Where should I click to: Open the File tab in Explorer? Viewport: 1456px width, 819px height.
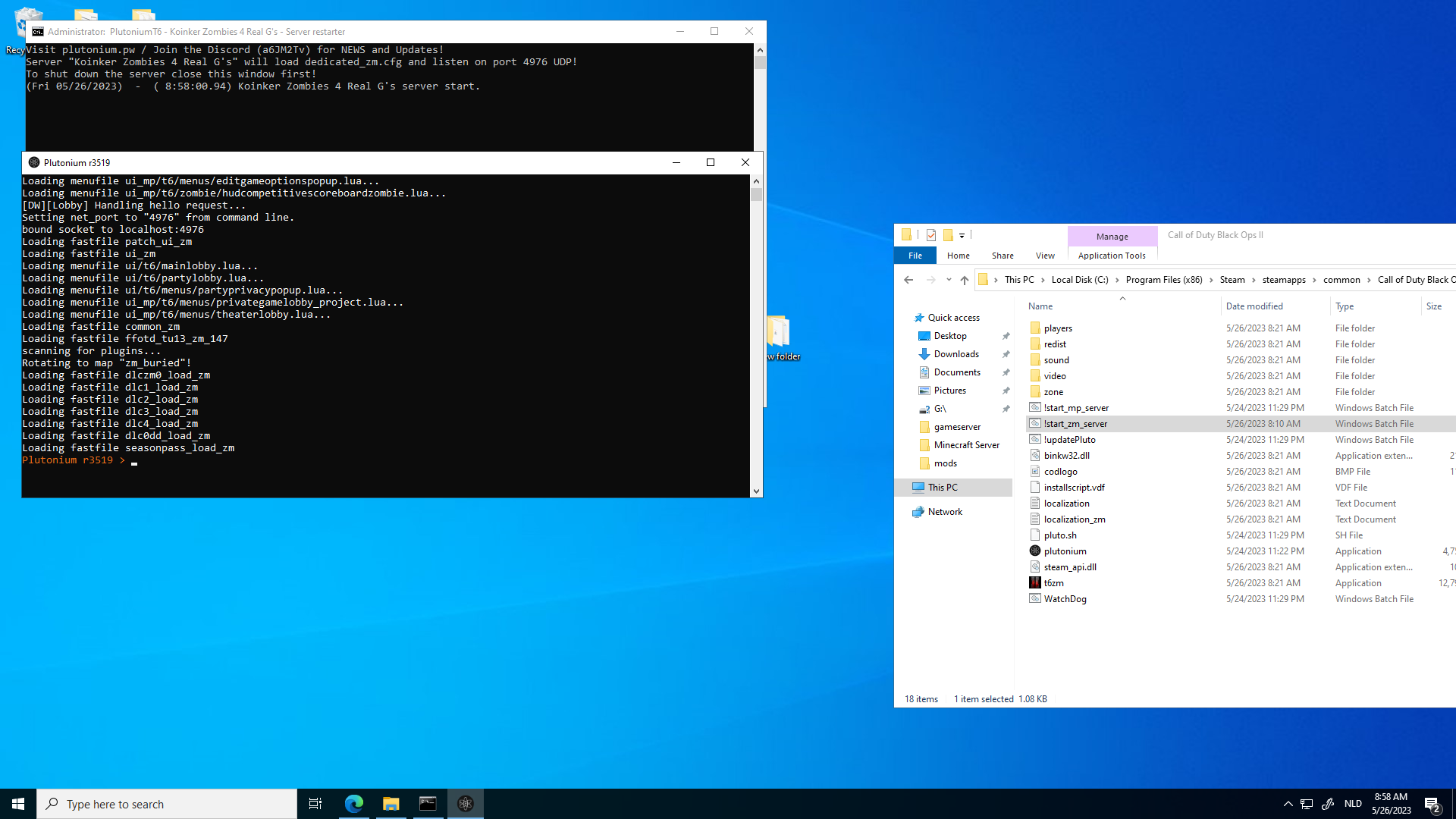pyautogui.click(x=915, y=256)
